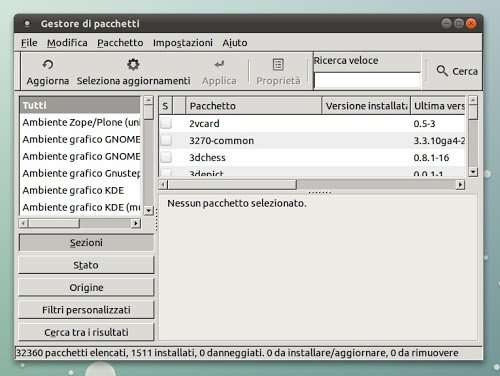The height and width of the screenshot is (376, 500).
Task: Click the window menu dot in title bar
Action: pos(27,23)
